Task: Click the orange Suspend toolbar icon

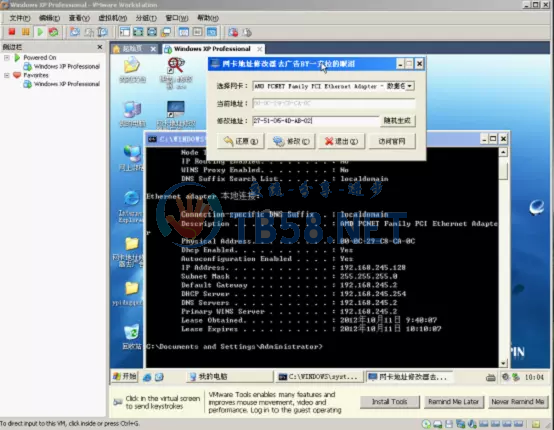Action: point(25,32)
